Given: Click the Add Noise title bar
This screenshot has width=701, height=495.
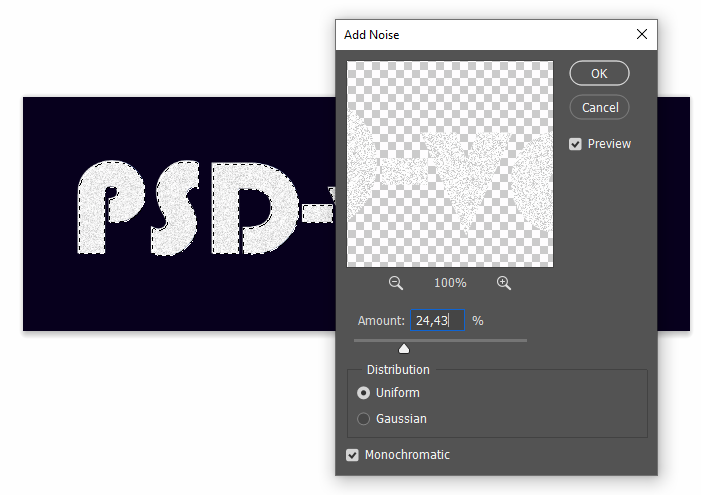Looking at the screenshot, I should 480,34.
